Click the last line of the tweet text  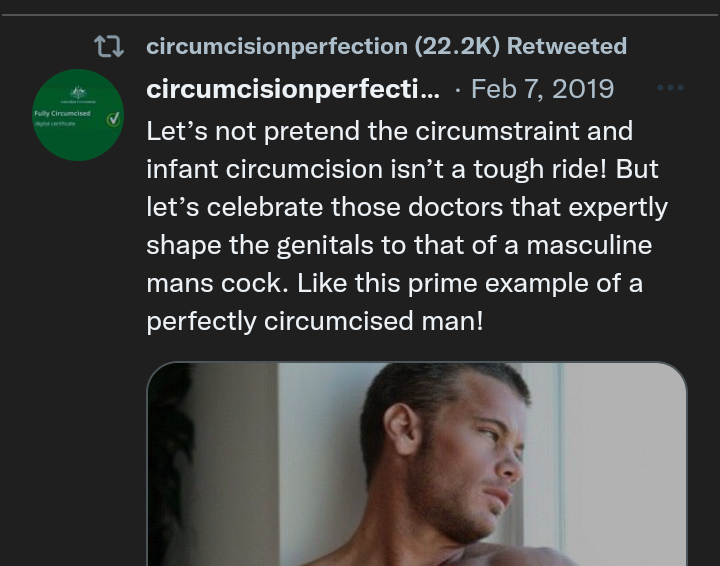pyautogui.click(x=314, y=322)
